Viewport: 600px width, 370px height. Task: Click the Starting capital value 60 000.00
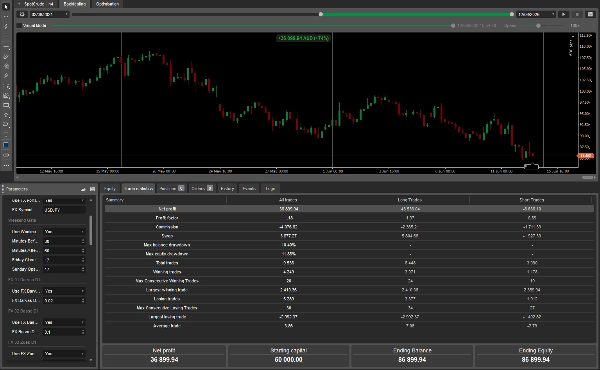[288, 360]
